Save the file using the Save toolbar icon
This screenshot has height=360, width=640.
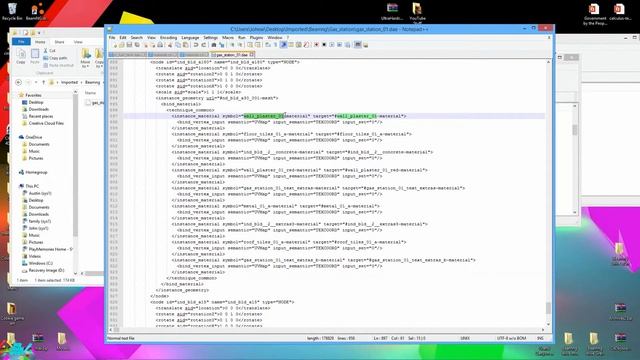click(129, 45)
